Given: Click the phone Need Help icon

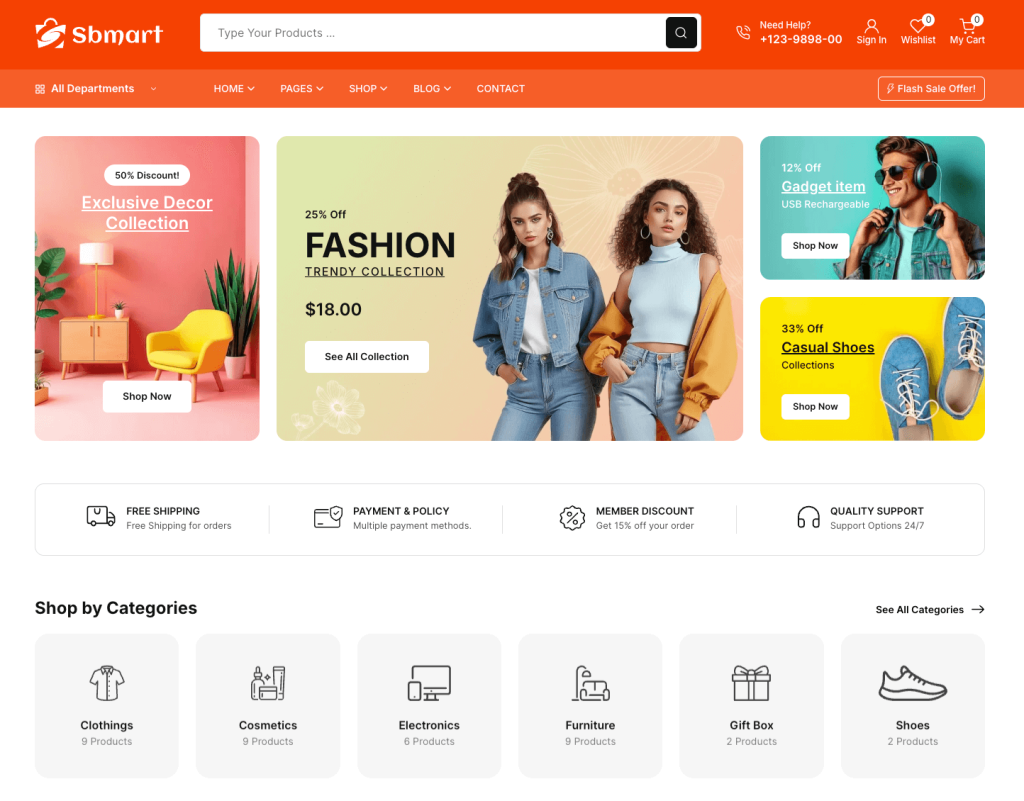Looking at the screenshot, I should click(743, 32).
